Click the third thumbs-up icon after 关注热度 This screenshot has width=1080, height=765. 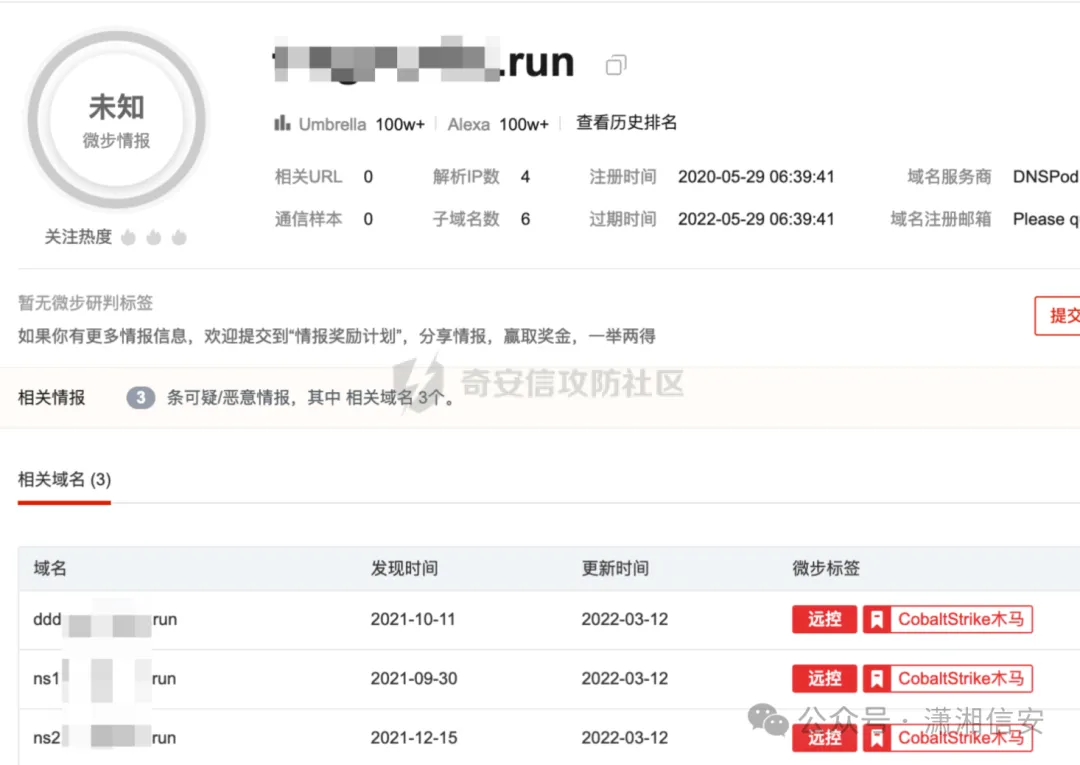[179, 237]
